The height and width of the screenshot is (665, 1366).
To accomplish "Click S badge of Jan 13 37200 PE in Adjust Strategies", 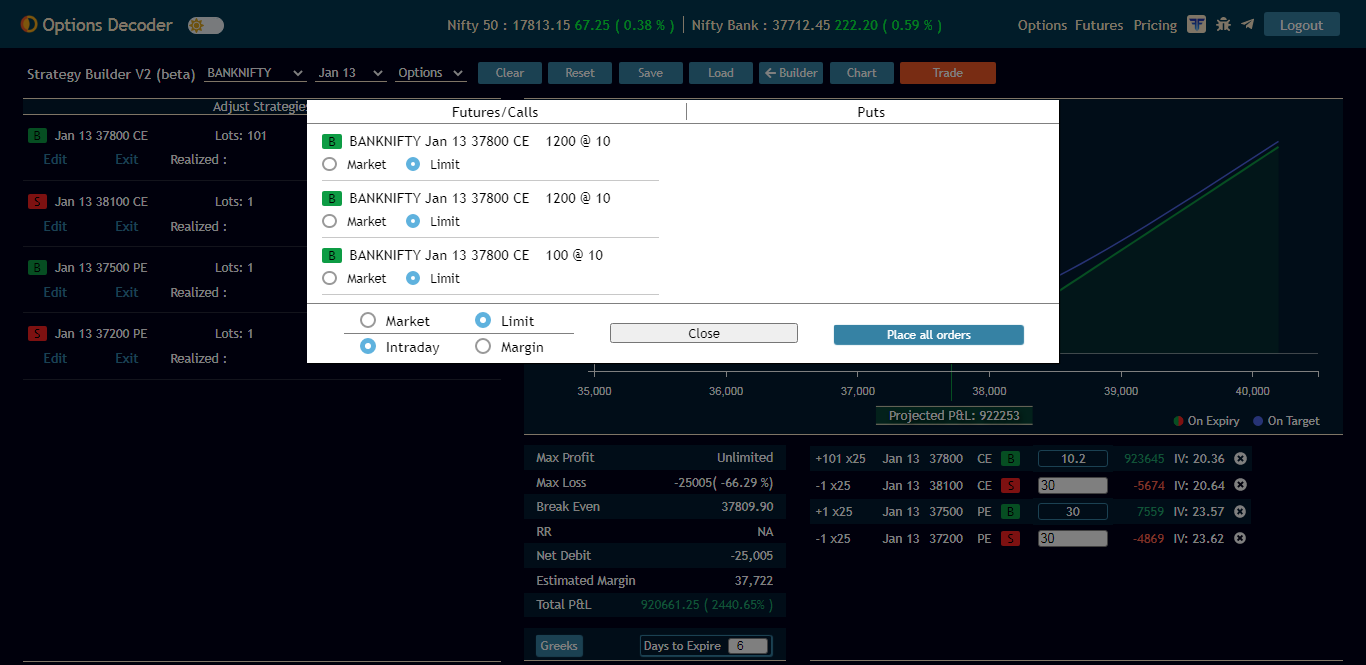I will point(37,334).
